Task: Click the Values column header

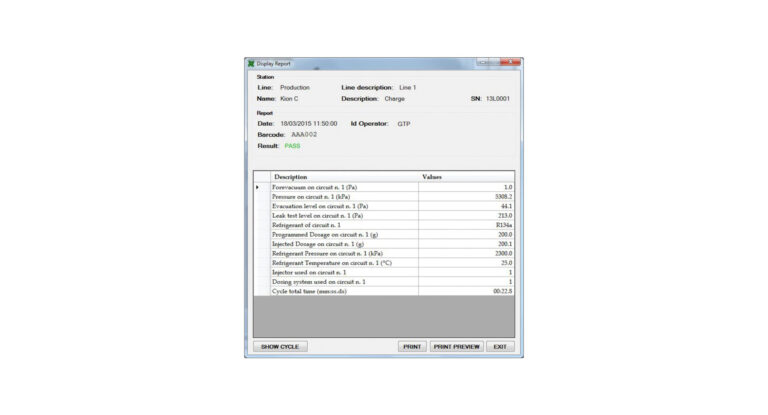Action: [x=466, y=177]
